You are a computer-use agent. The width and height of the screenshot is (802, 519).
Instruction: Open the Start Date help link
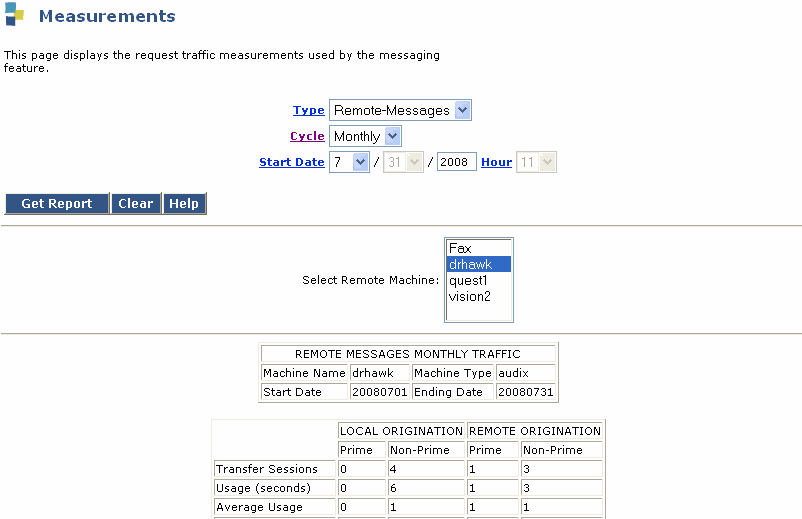[x=292, y=162]
